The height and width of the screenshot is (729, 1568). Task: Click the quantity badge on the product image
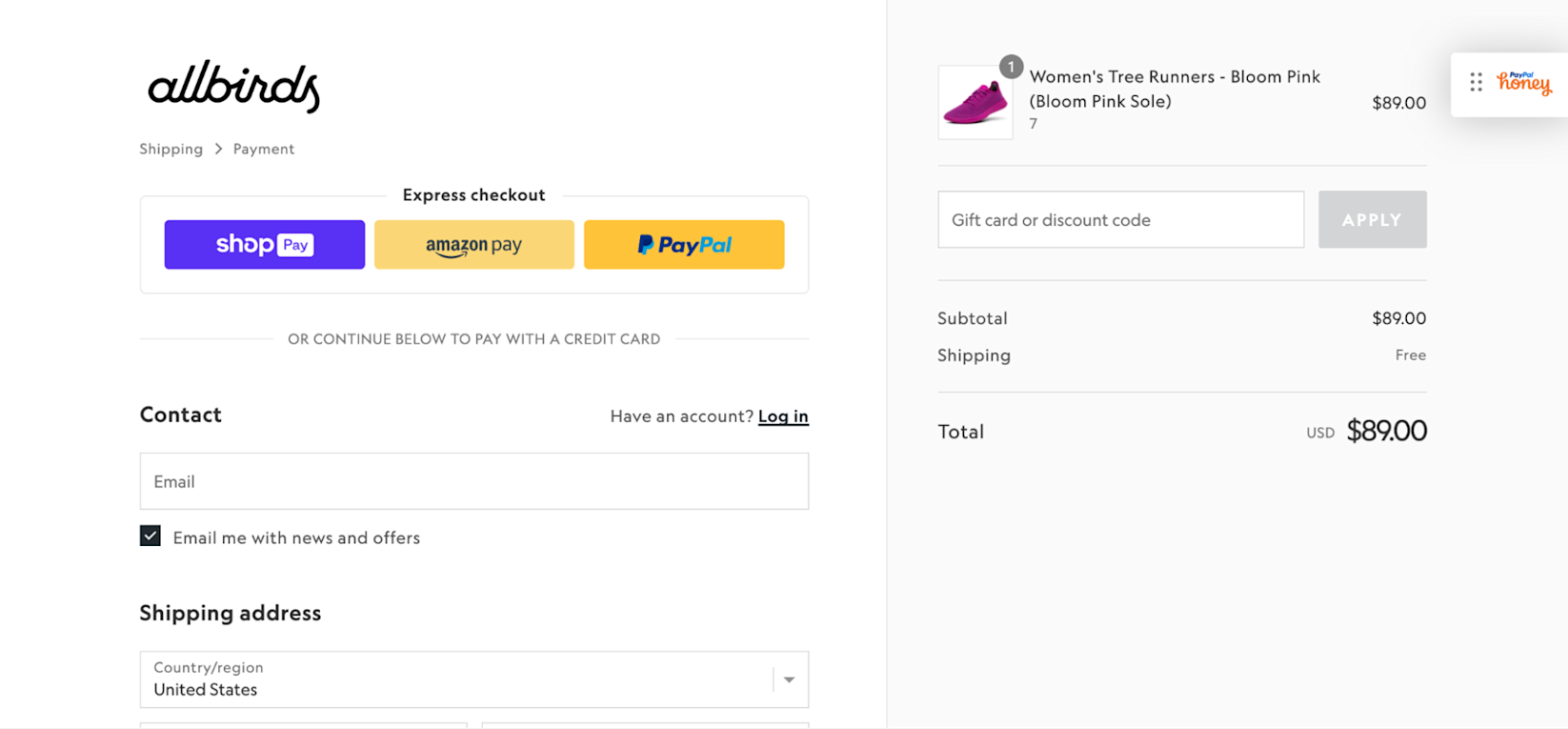1011,67
